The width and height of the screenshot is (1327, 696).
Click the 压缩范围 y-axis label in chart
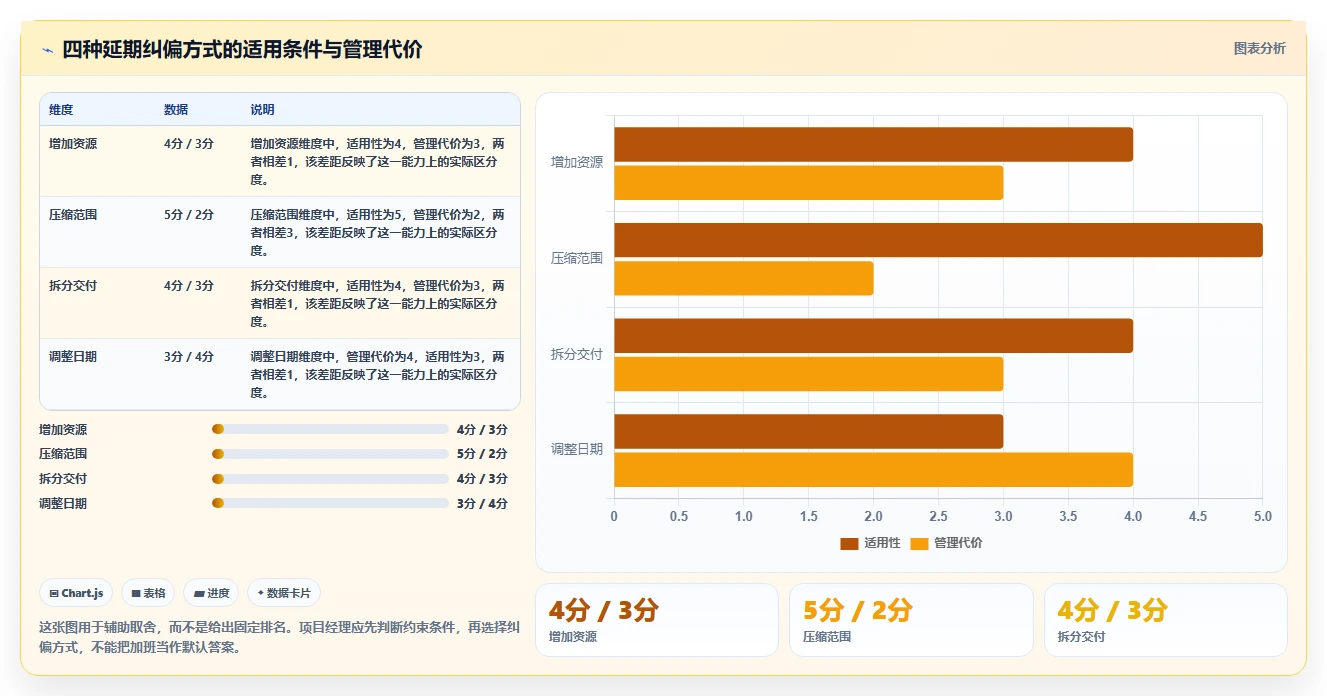pos(577,258)
